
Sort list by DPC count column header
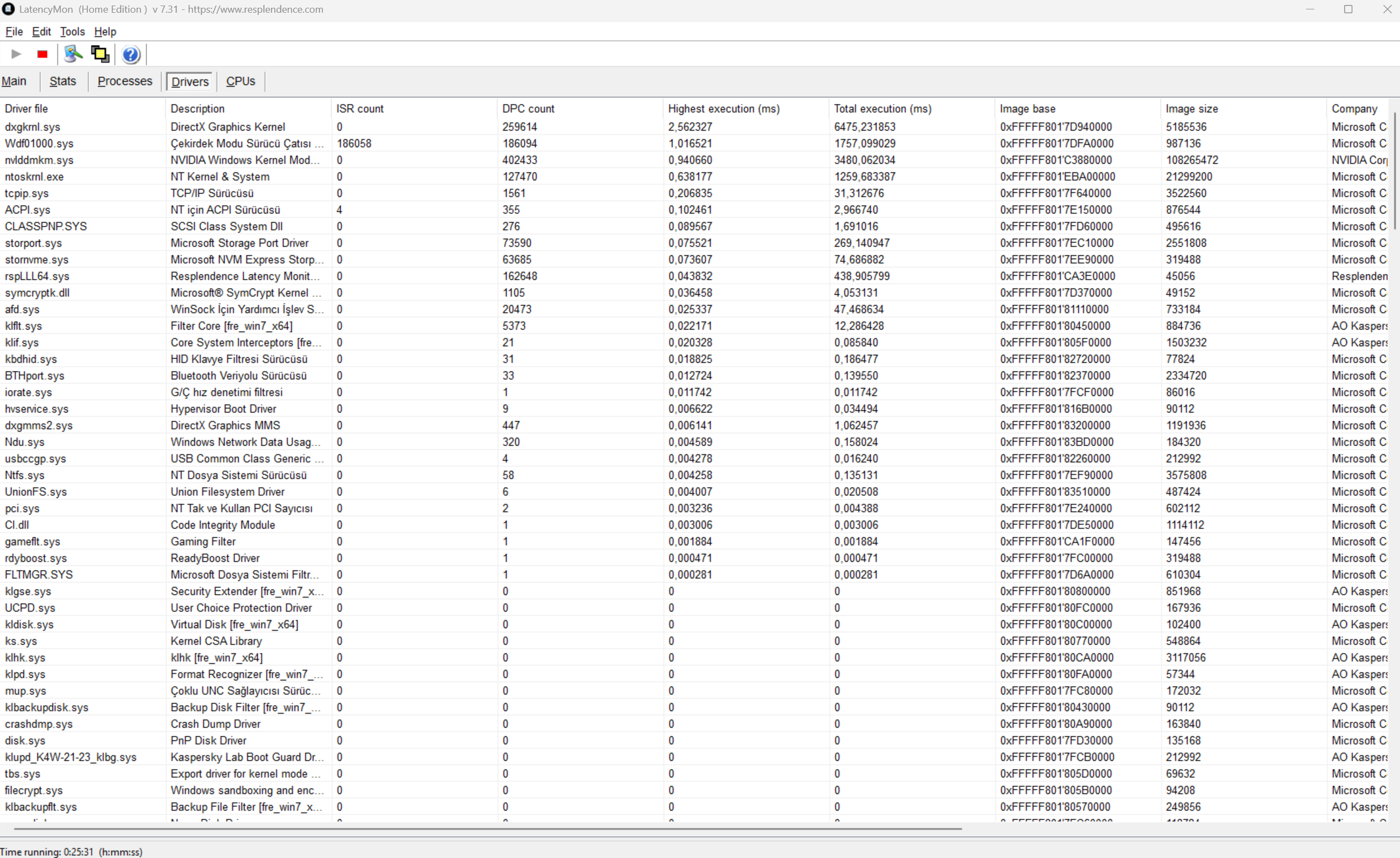(x=528, y=108)
